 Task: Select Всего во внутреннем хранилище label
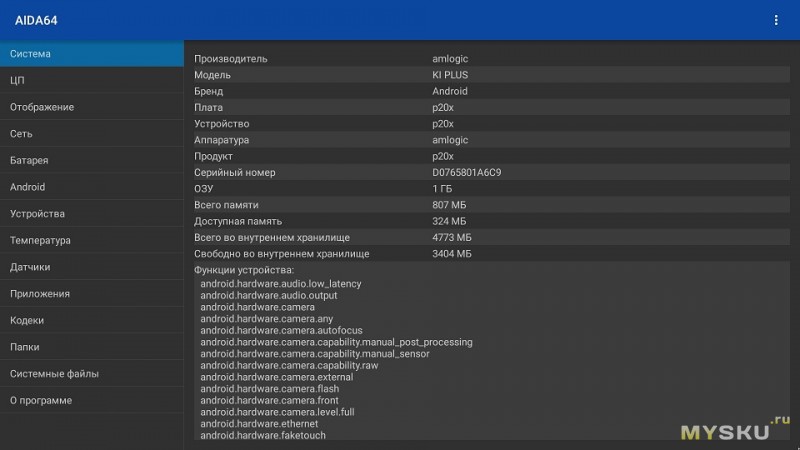tap(272, 238)
